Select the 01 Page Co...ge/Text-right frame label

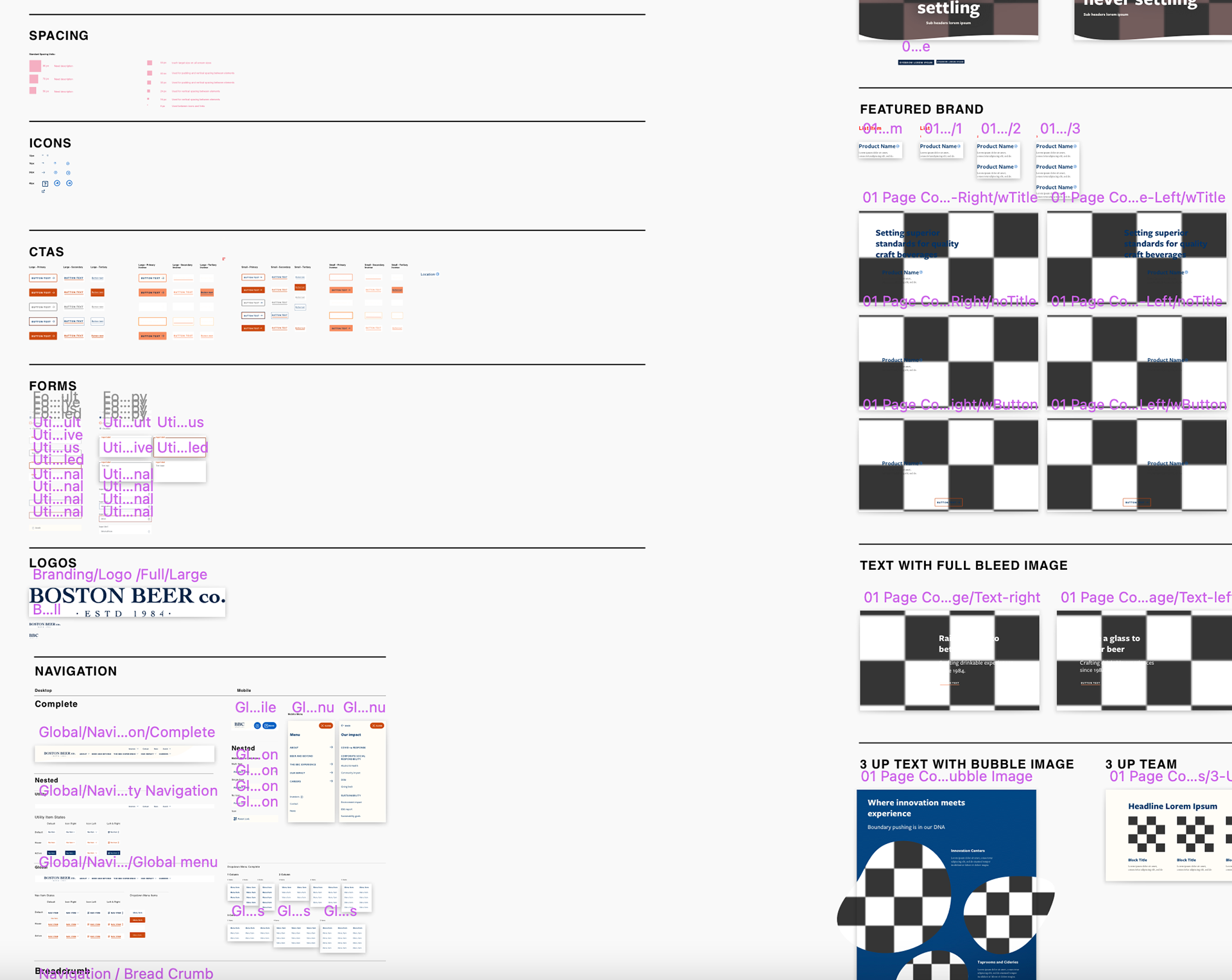[952, 597]
